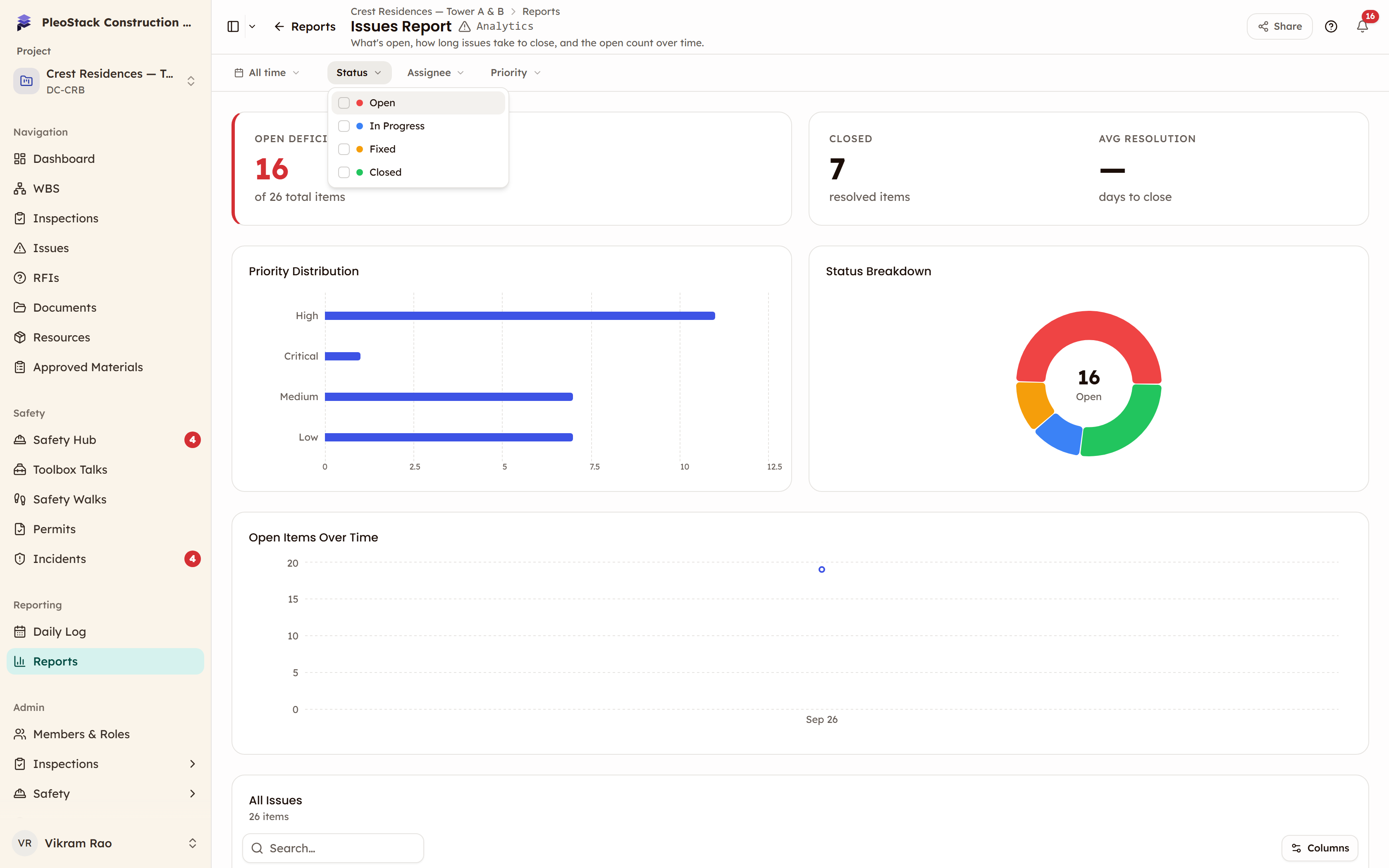Click the Resources box icon
This screenshot has width=1389, height=868.
click(20, 338)
